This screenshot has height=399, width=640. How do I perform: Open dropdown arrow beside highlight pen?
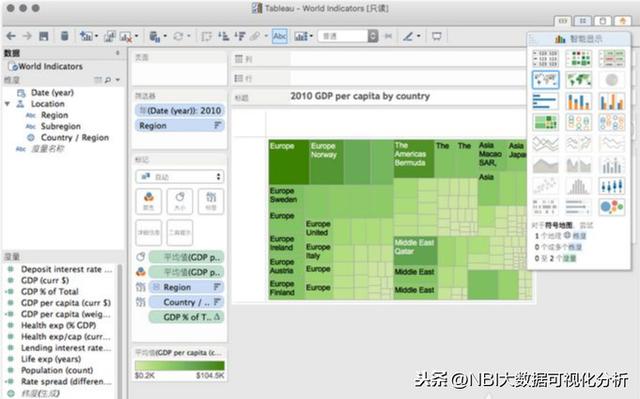click(x=419, y=36)
